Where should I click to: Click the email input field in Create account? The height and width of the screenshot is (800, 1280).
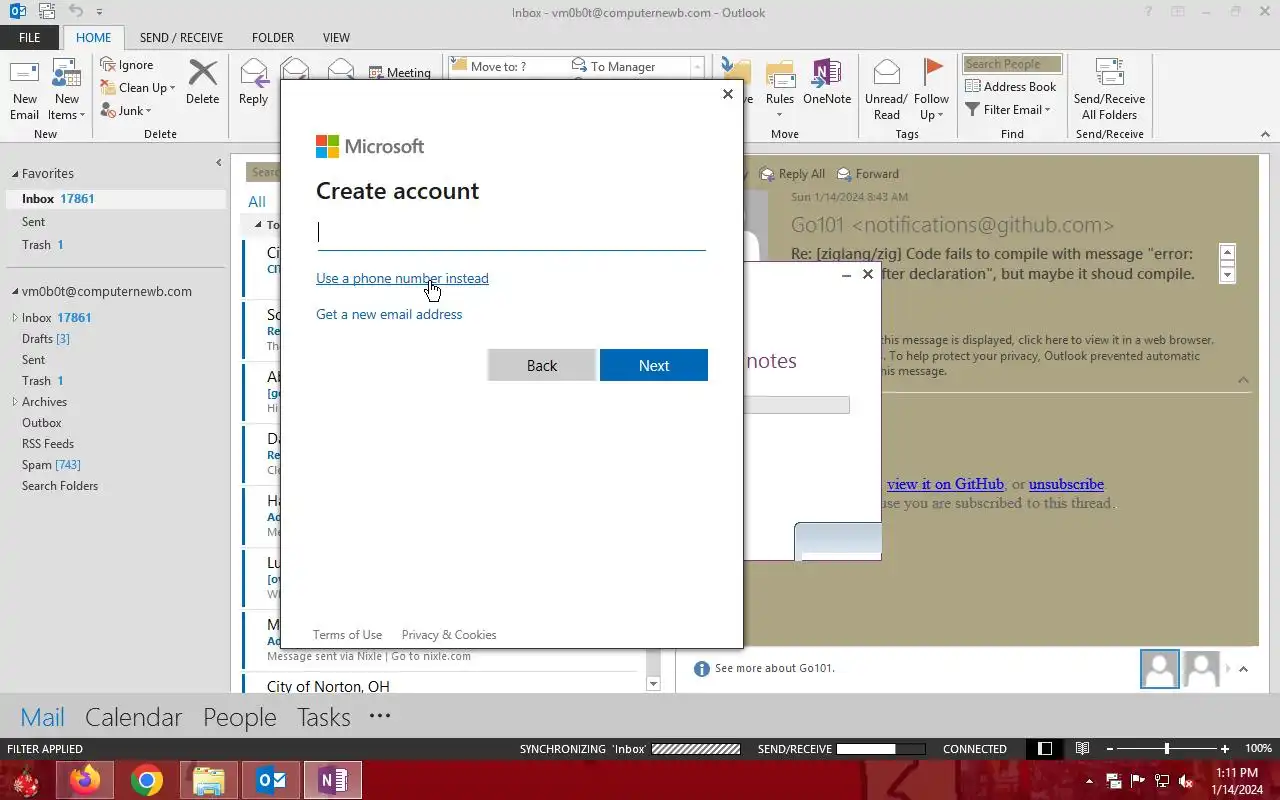[511, 233]
